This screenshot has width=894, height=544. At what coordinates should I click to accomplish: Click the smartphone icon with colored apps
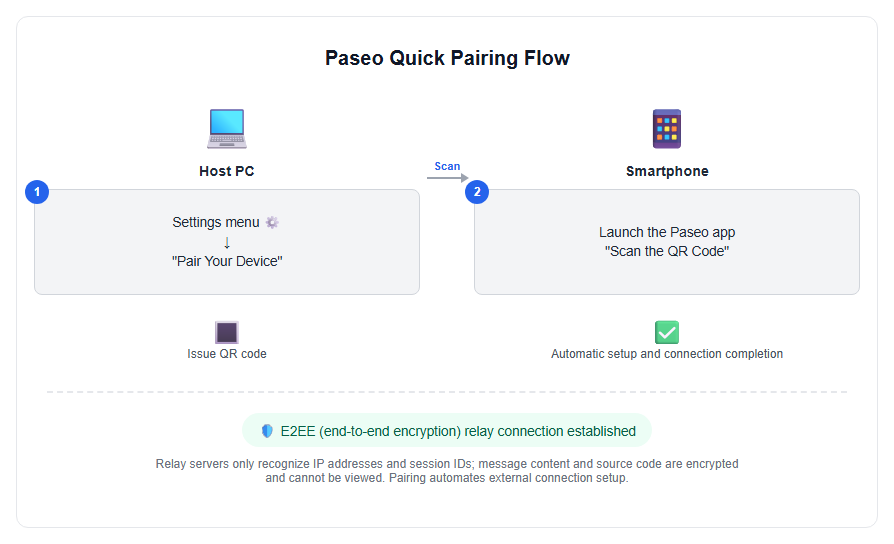pos(667,129)
